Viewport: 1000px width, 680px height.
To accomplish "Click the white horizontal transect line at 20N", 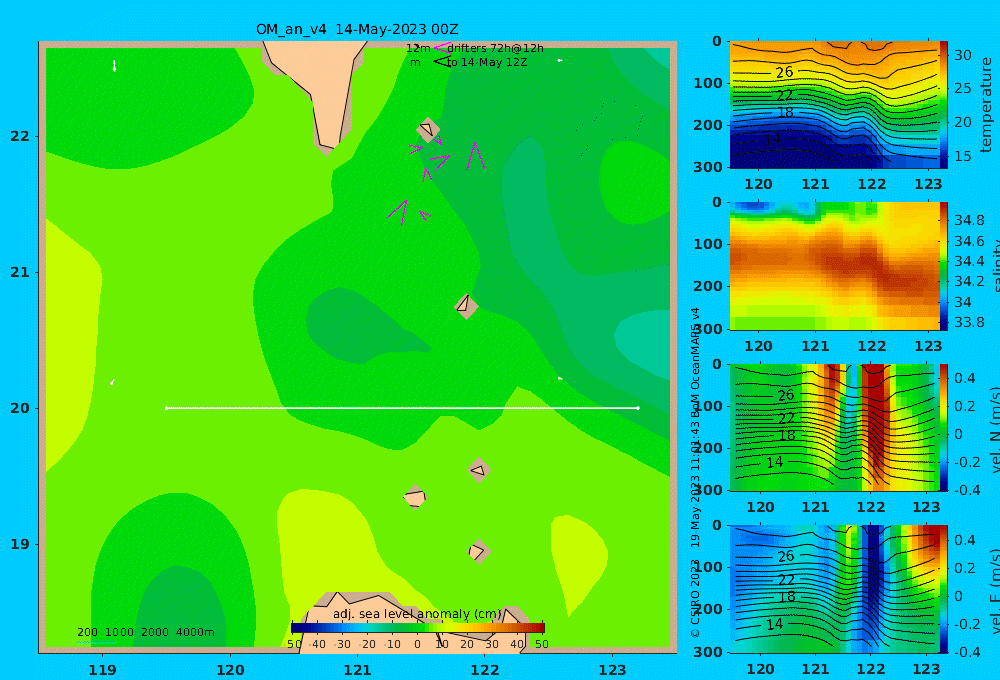I will point(402,408).
